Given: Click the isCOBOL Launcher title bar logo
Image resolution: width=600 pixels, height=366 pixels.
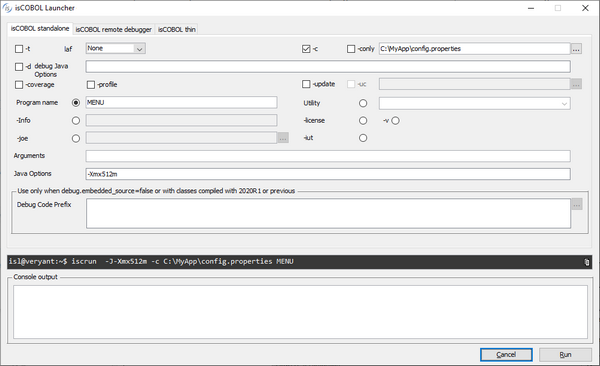Looking at the screenshot, I should tap(7, 8).
